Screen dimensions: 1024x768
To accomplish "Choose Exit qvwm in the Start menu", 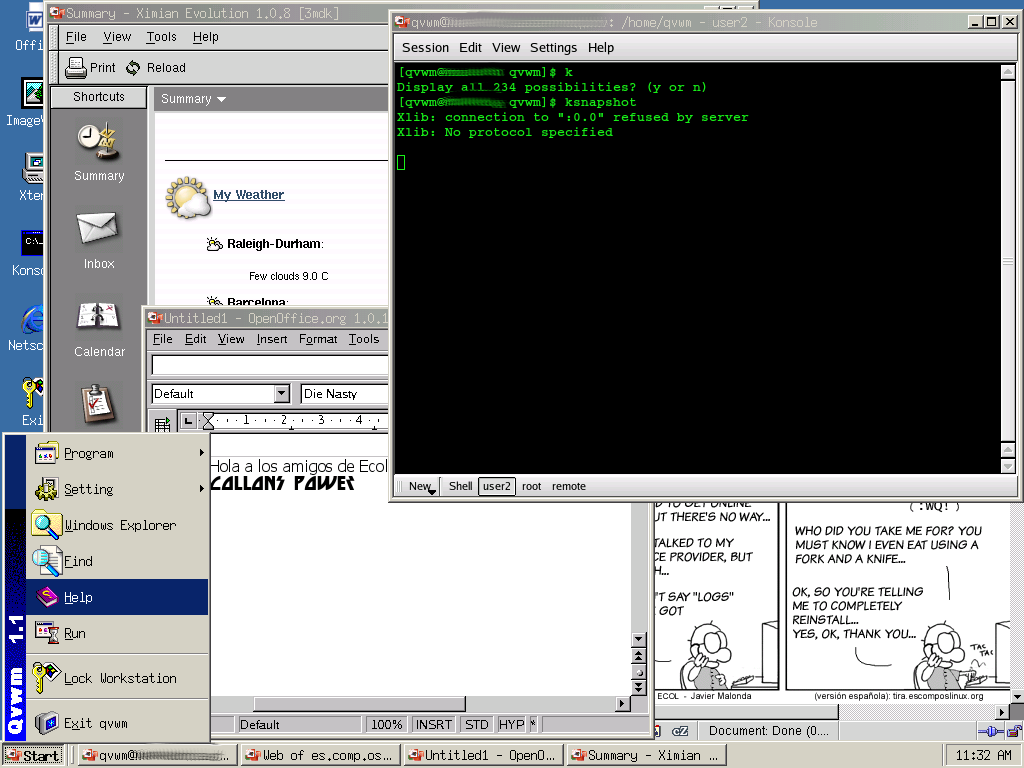I will (x=118, y=723).
